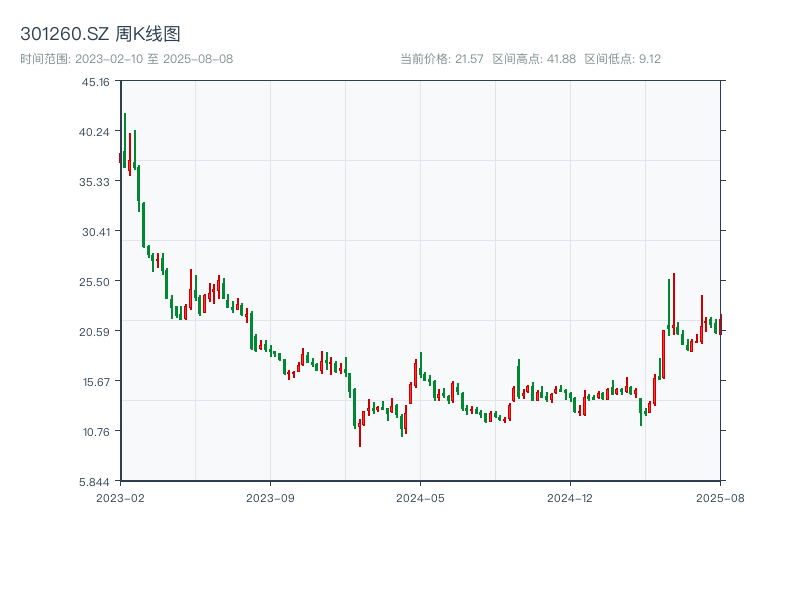Click the 2023-02 x-axis date label
This screenshot has width=800, height=600.
(121, 496)
